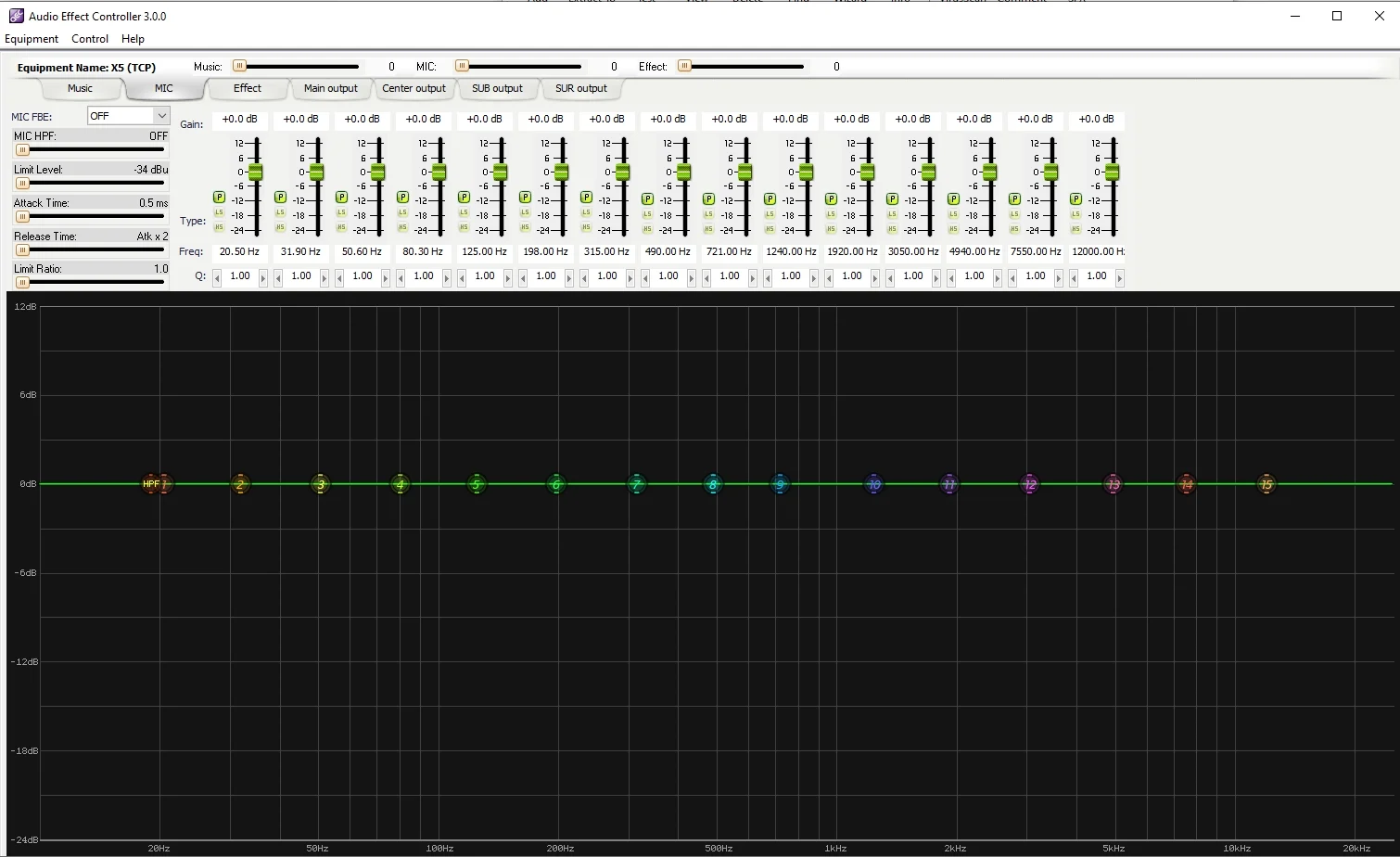Set 31.90 Hz band type to LS

pos(280,213)
